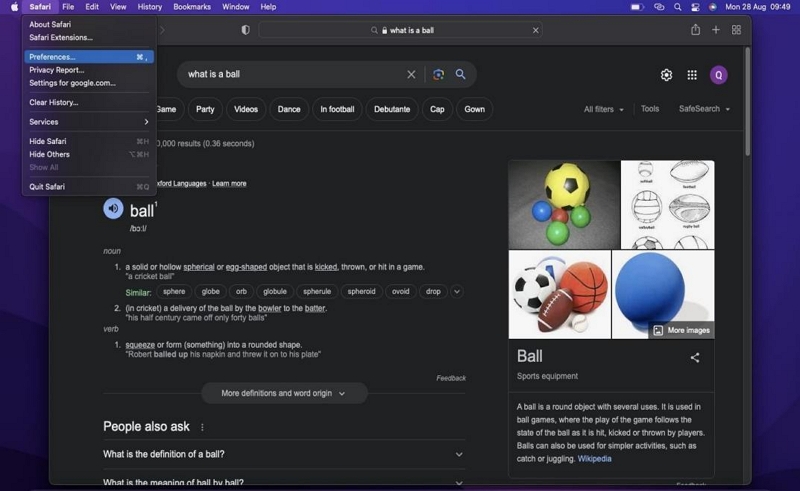This screenshot has width=800, height=491.
Task: Show tab overview grid icon
Action: [736, 30]
